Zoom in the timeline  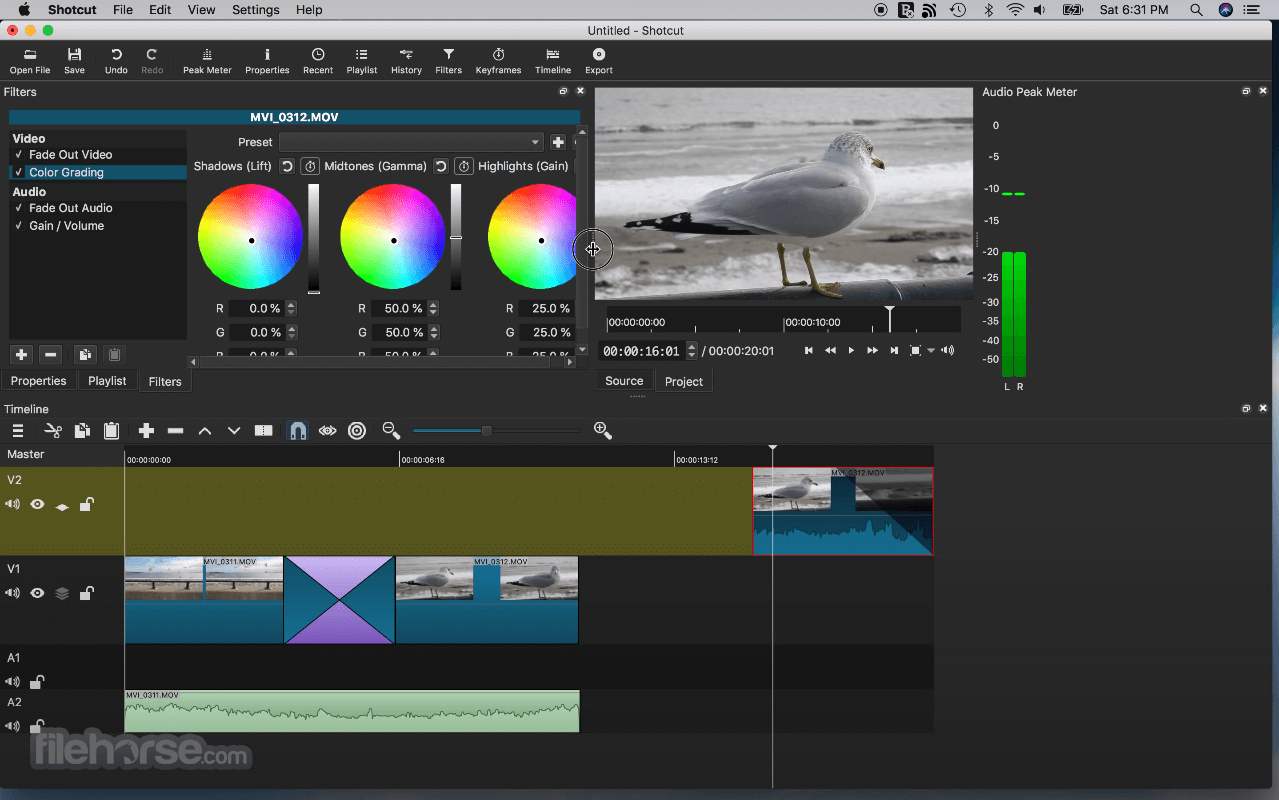tap(602, 430)
